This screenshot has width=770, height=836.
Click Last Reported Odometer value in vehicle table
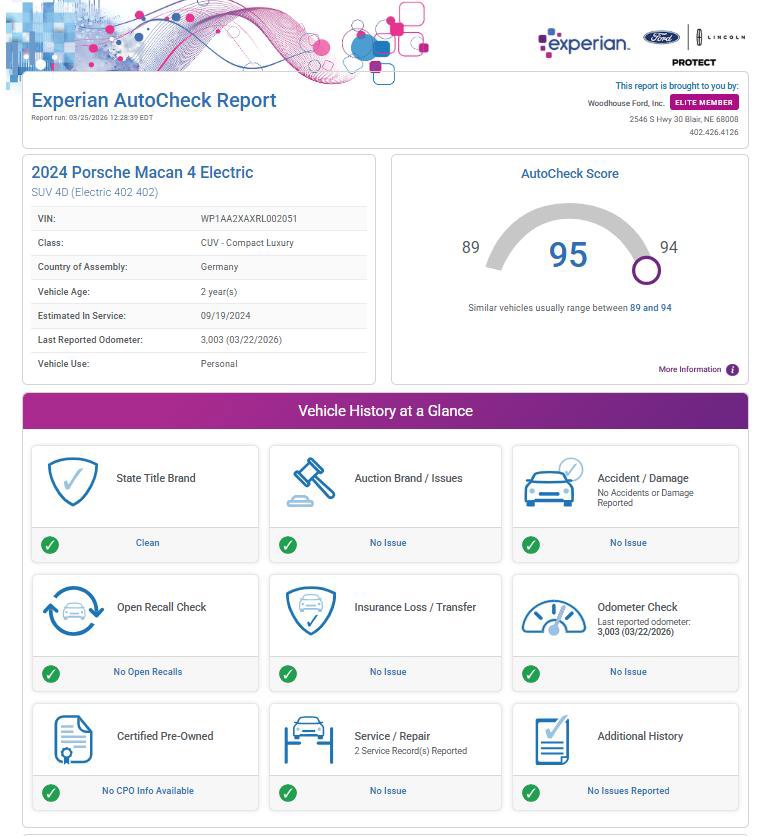point(241,340)
